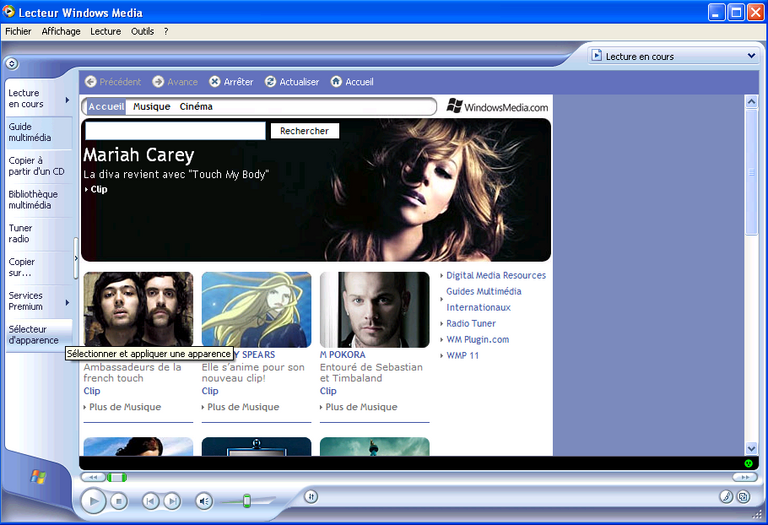Click the two men french touch thumbnail

click(138, 310)
